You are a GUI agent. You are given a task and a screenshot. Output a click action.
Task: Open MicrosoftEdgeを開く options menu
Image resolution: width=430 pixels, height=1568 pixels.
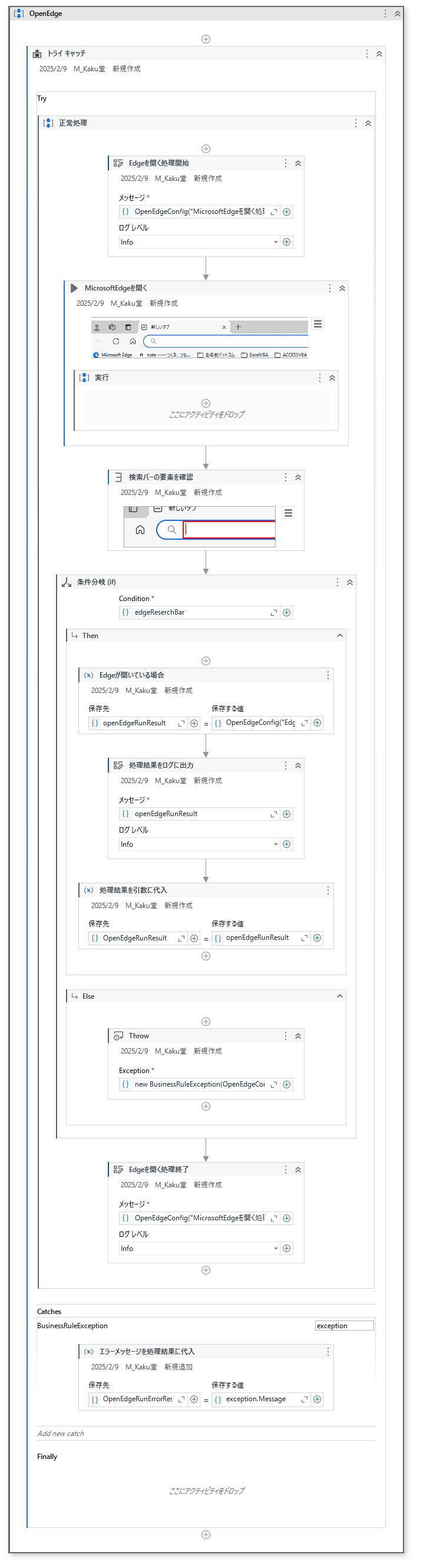point(330,289)
